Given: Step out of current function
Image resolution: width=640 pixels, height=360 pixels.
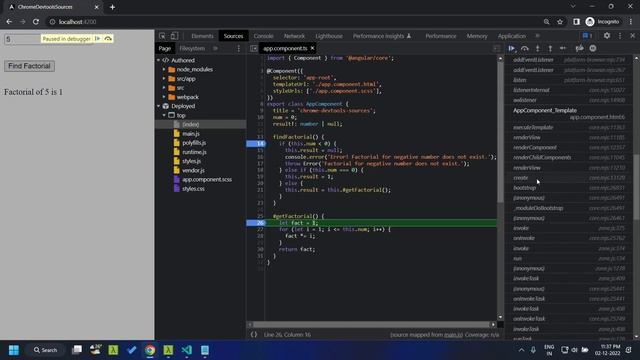Looking at the screenshot, I should (x=550, y=49).
